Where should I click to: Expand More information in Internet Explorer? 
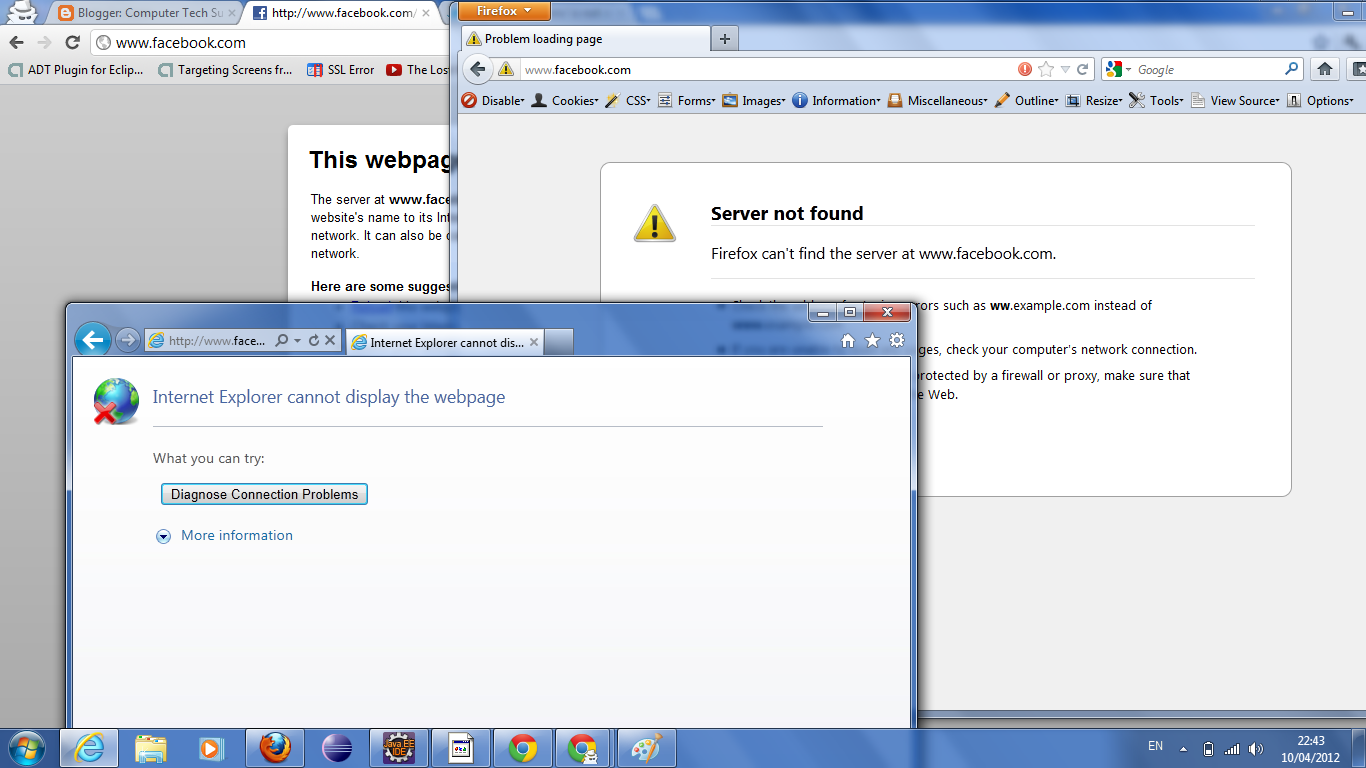[225, 536]
